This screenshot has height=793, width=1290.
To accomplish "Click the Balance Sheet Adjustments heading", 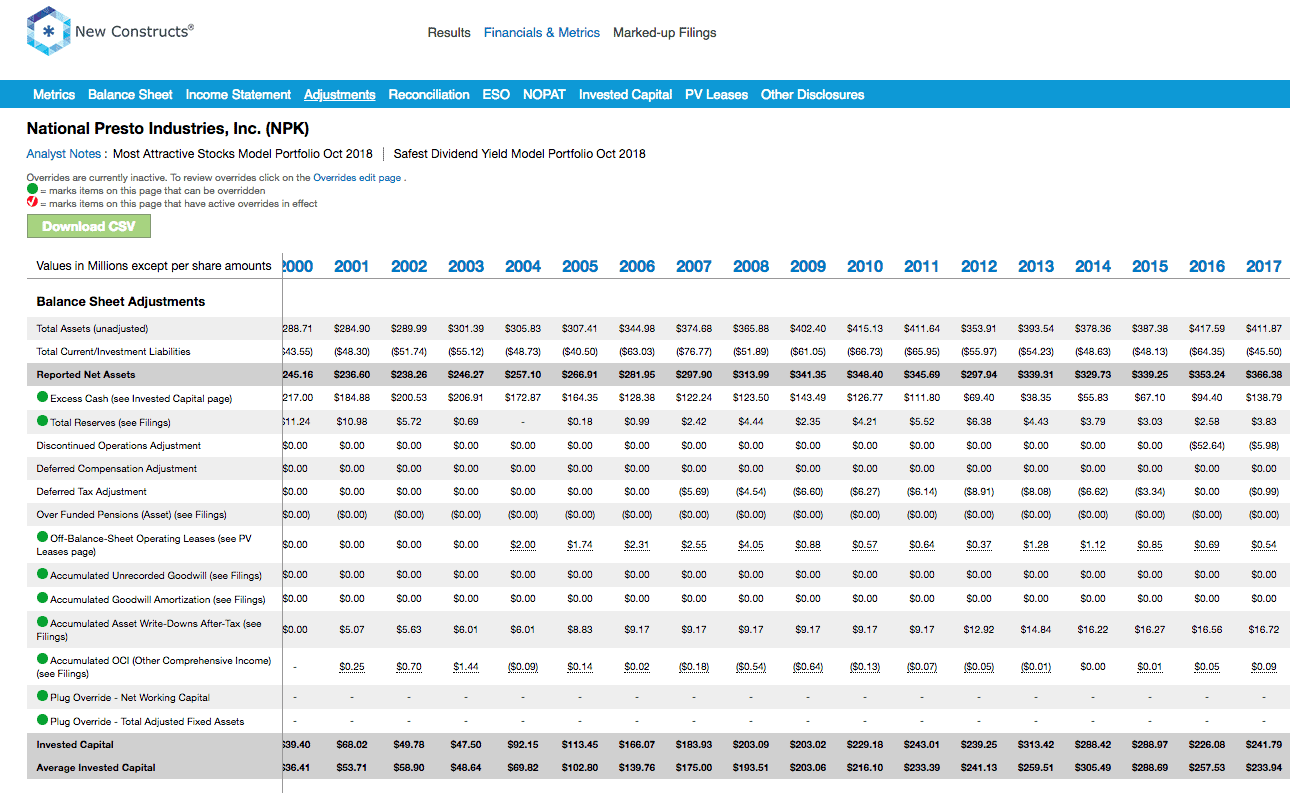I will [x=121, y=302].
